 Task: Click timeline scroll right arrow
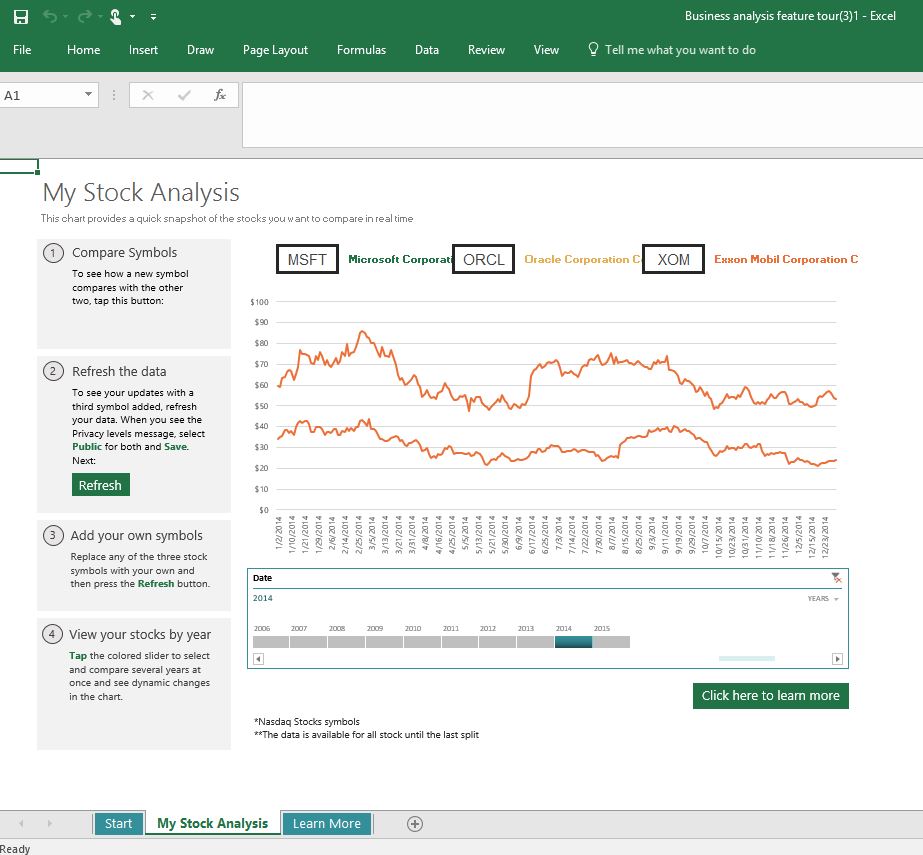(x=837, y=659)
